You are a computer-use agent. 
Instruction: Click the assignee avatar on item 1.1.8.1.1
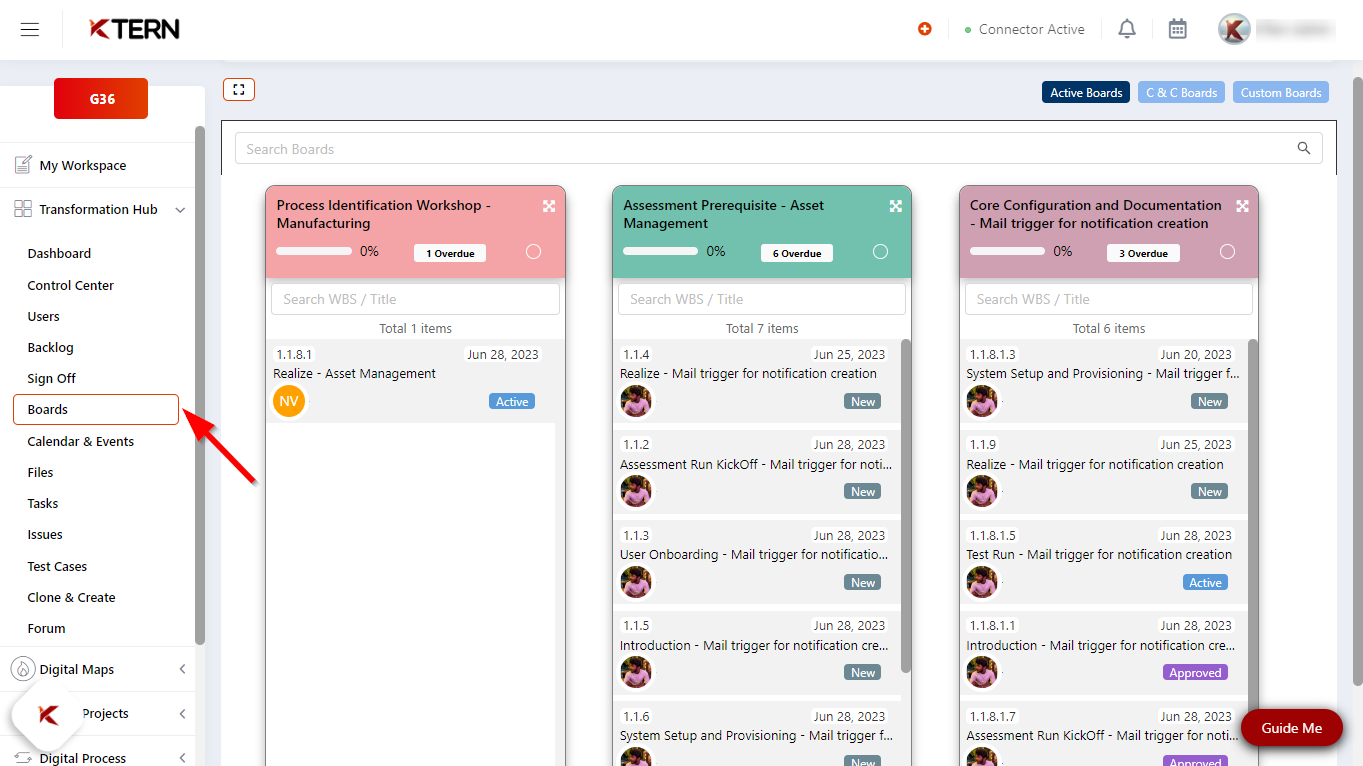[982, 672]
